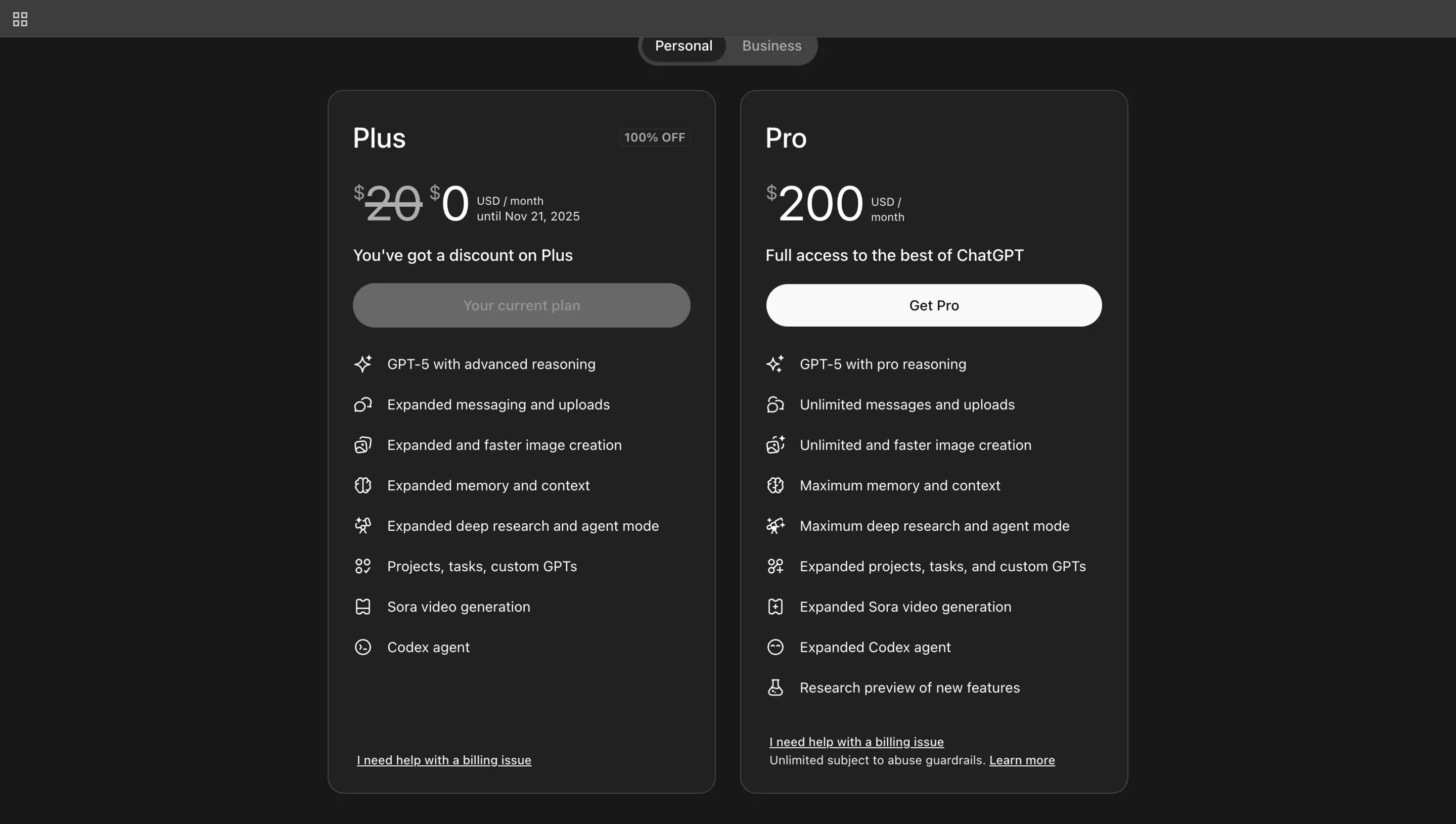Click the Expanded Codex agent icon
The height and width of the screenshot is (824, 1456).
[775, 648]
